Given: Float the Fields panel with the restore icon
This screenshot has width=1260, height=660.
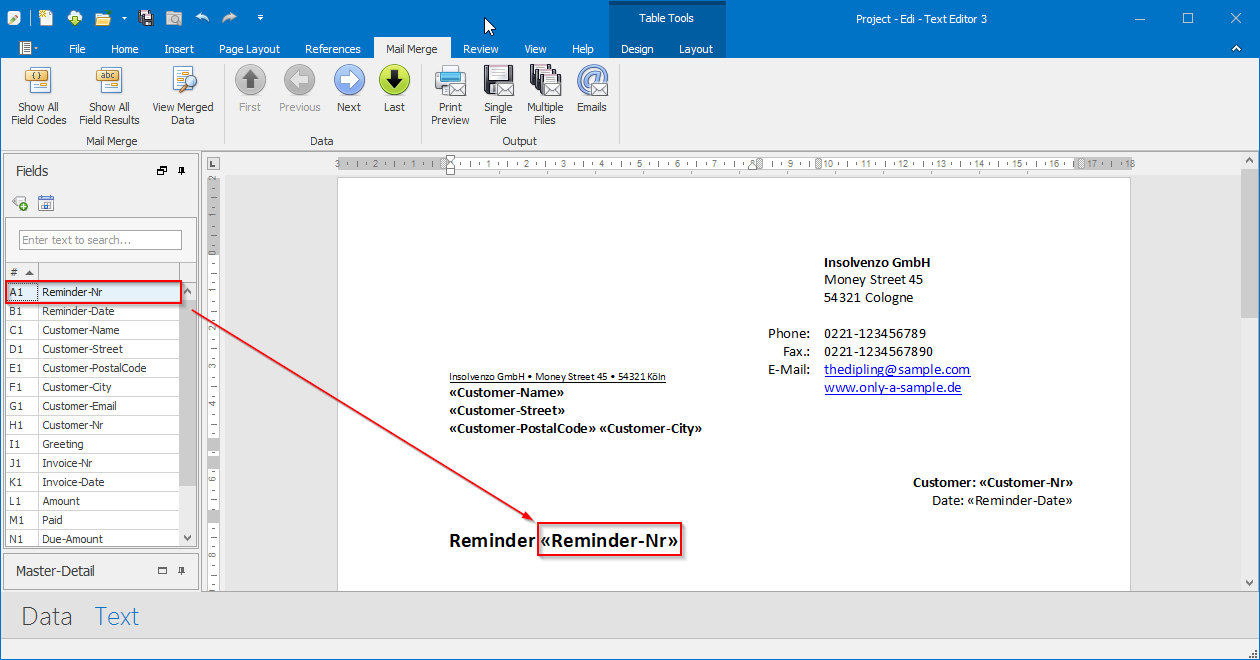Looking at the screenshot, I should [x=162, y=171].
